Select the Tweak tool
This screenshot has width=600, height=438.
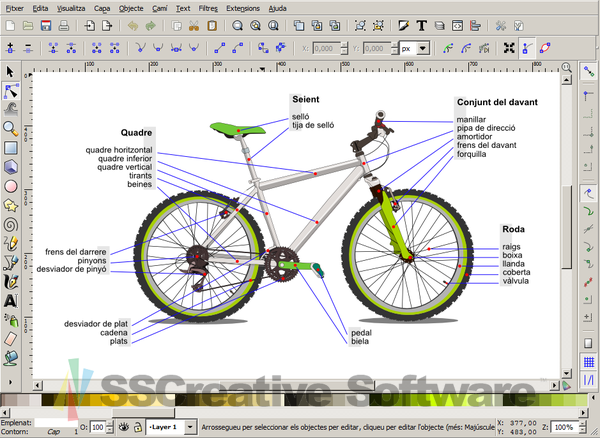(11, 109)
